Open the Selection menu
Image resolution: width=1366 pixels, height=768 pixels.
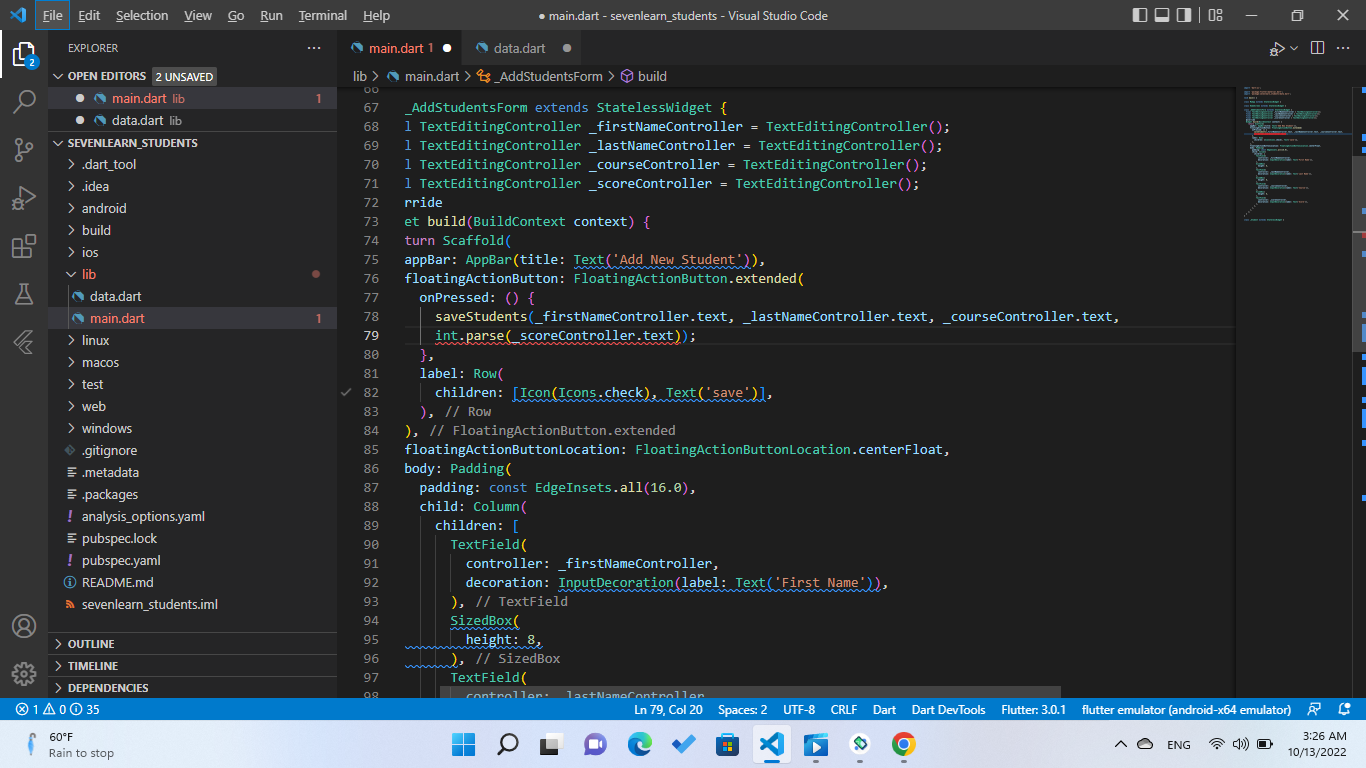click(142, 16)
